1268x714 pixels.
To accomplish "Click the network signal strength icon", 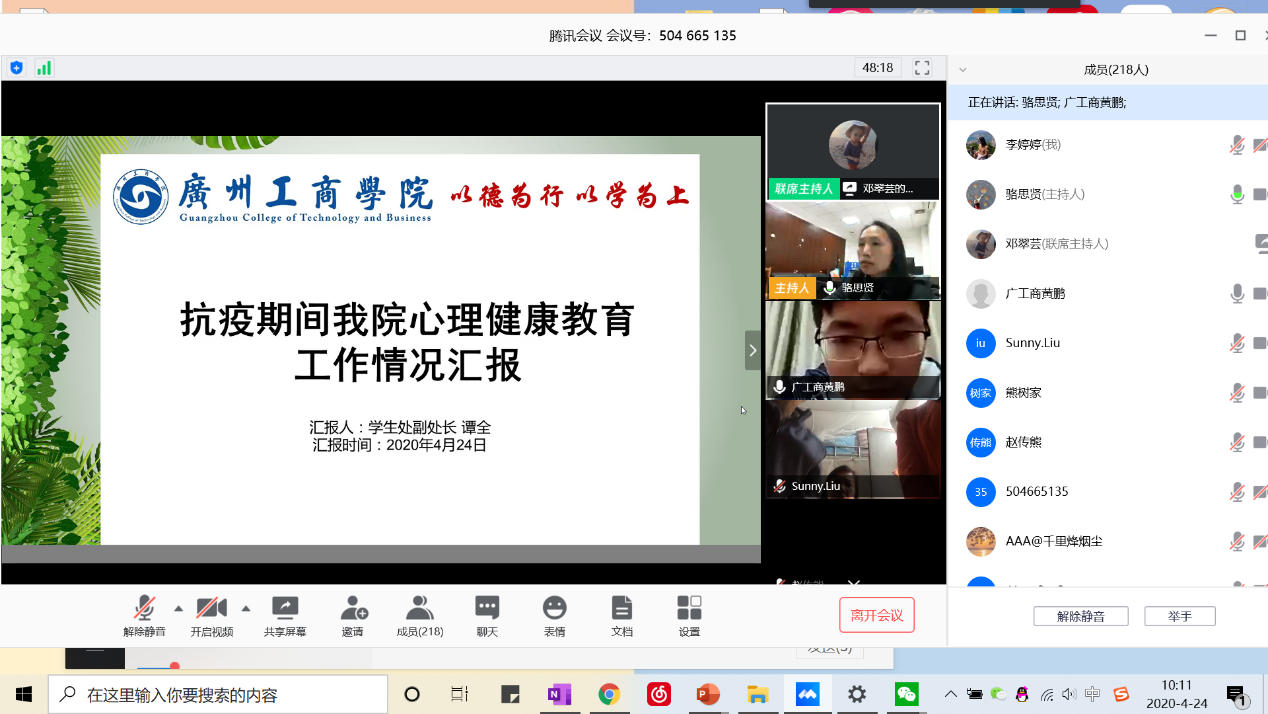I will click(x=44, y=68).
